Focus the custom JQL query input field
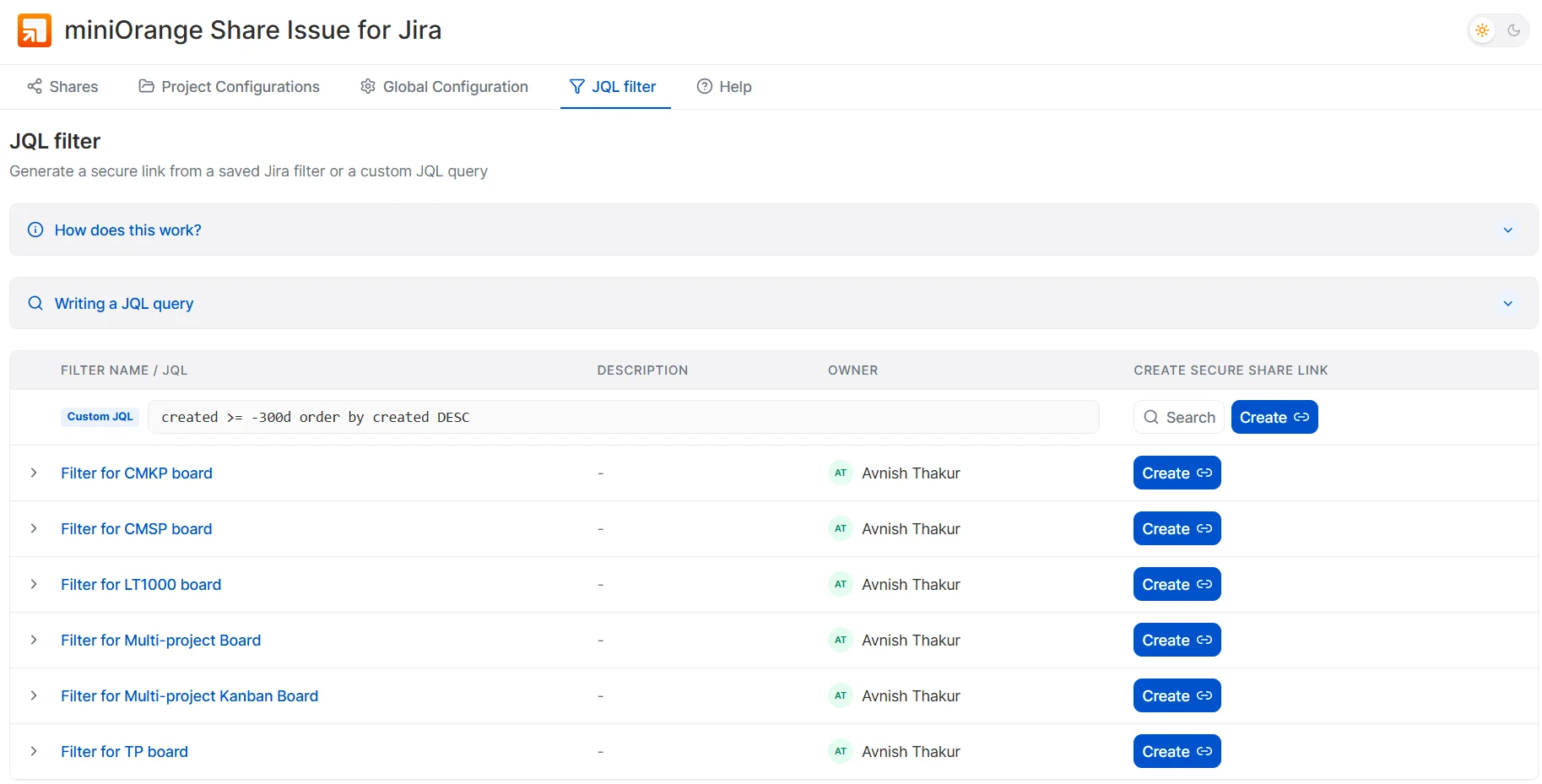The height and width of the screenshot is (784, 1542). click(x=624, y=417)
